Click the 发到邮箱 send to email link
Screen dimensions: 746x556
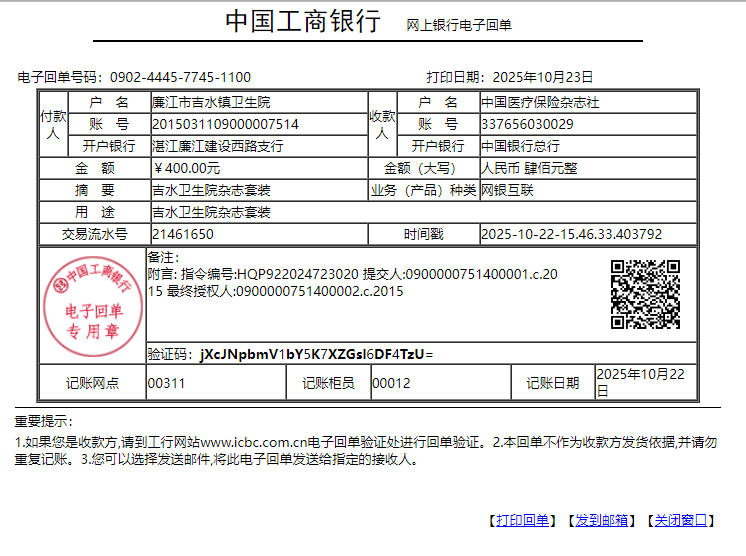click(602, 520)
